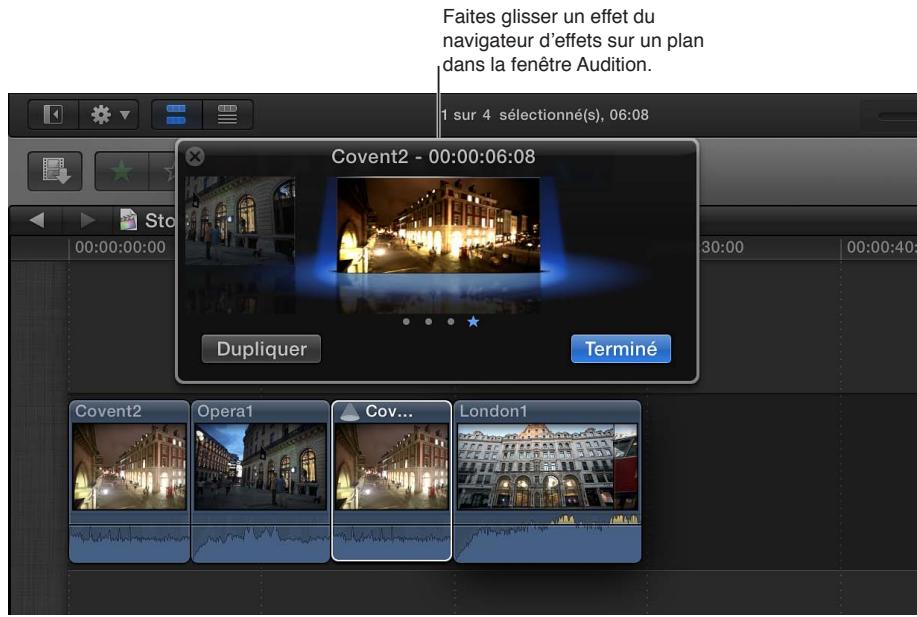Image resolution: width=917 pixels, height=617 pixels.
Task: Click the project document icon
Action: 128,220
